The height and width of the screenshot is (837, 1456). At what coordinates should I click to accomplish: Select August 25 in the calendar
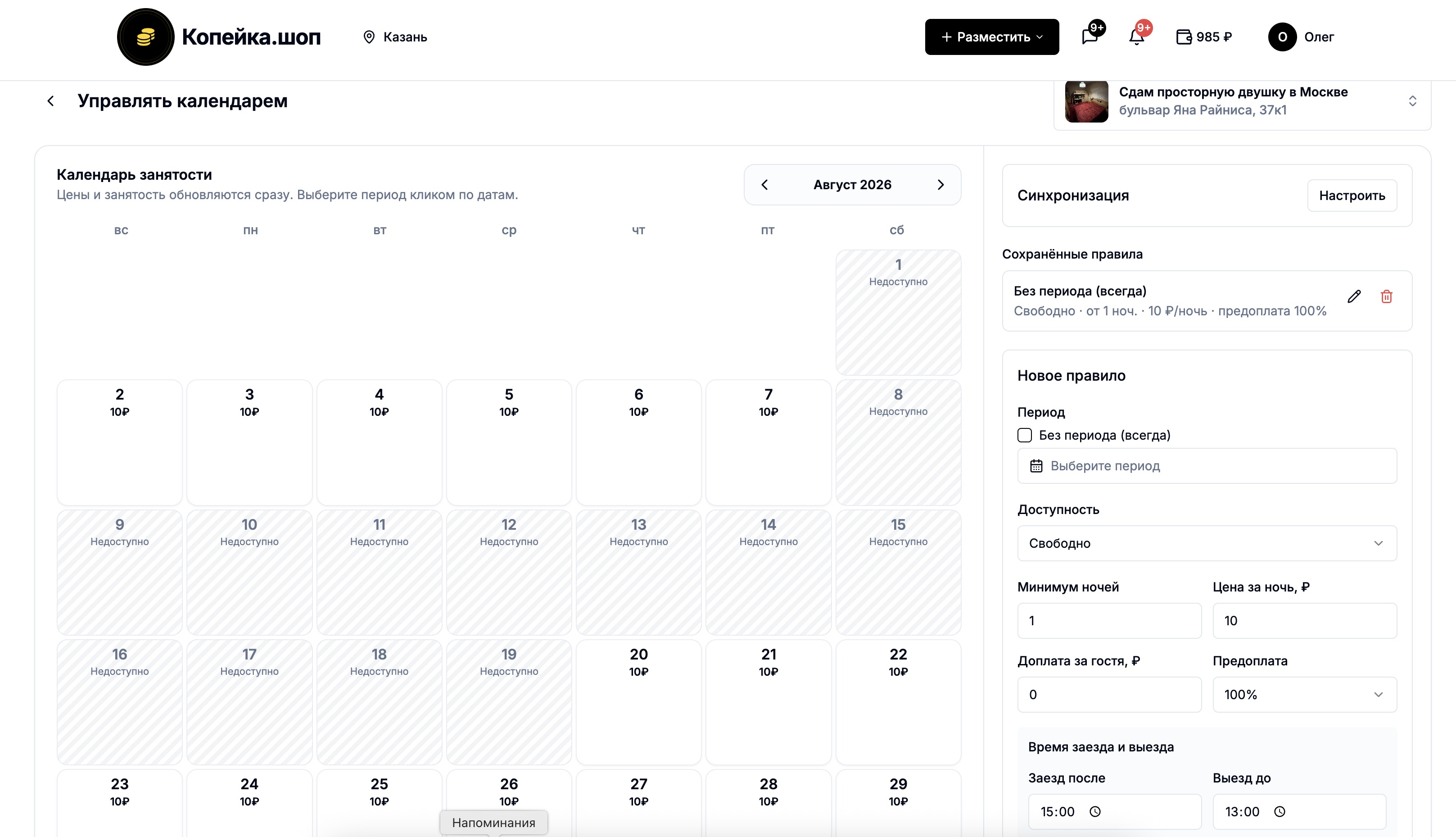[379, 803]
